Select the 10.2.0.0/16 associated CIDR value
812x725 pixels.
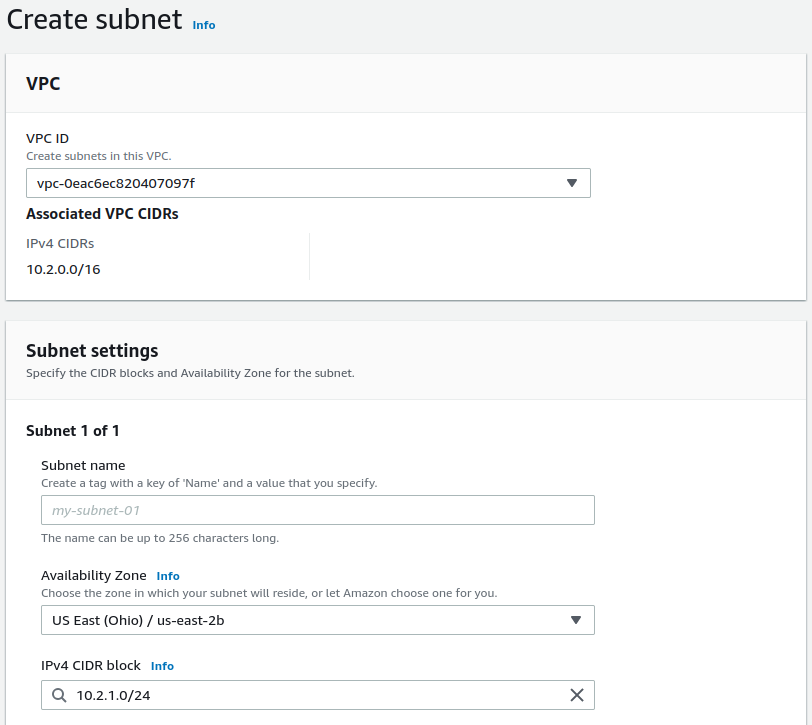(63, 269)
